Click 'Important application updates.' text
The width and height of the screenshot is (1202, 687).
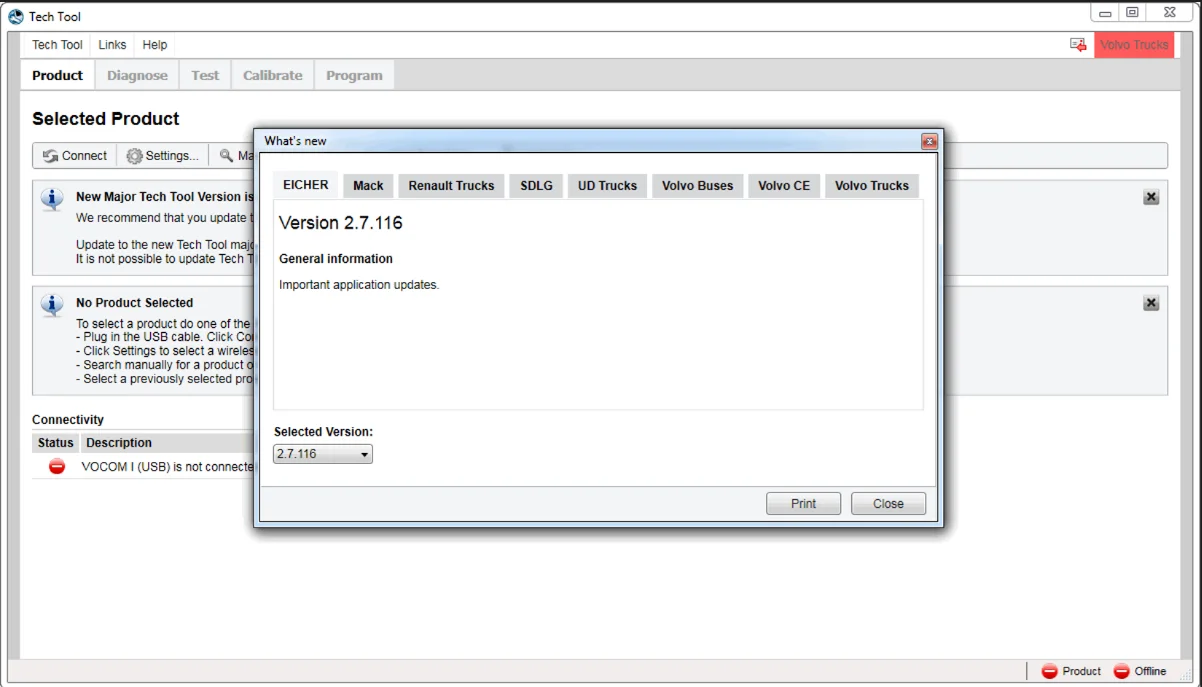359,285
